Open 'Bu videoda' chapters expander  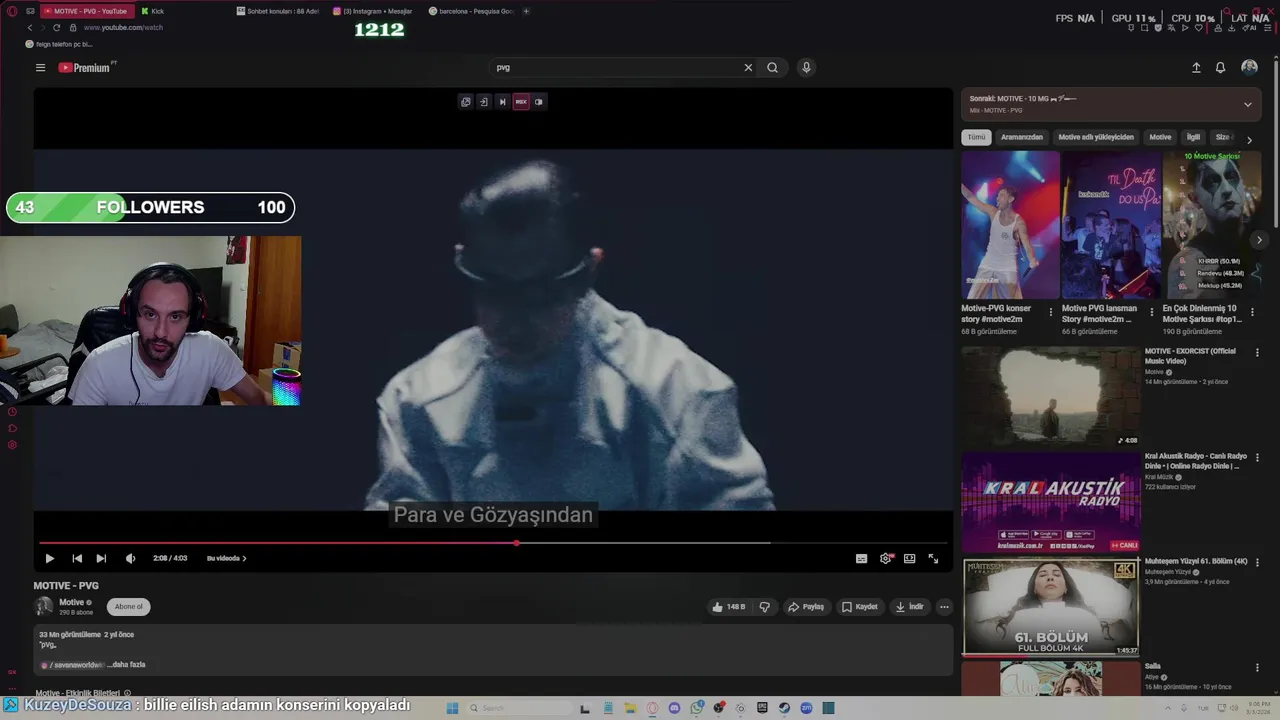pos(226,559)
